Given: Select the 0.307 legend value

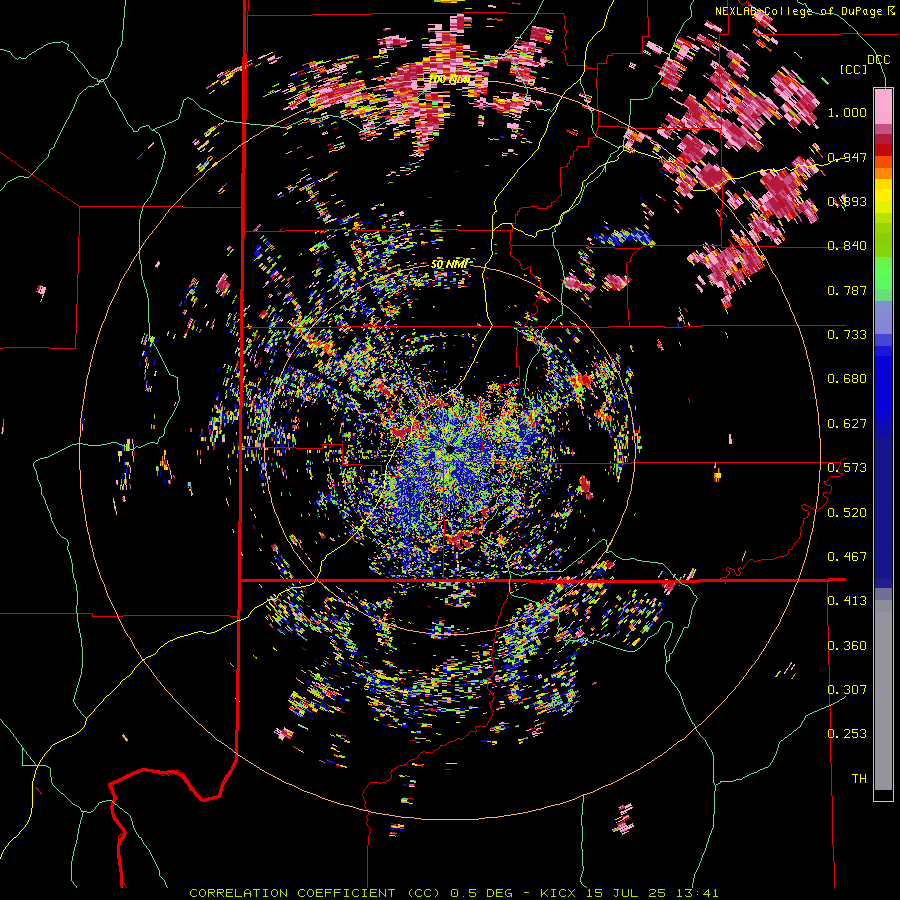Looking at the screenshot, I should pyautogui.click(x=847, y=690).
